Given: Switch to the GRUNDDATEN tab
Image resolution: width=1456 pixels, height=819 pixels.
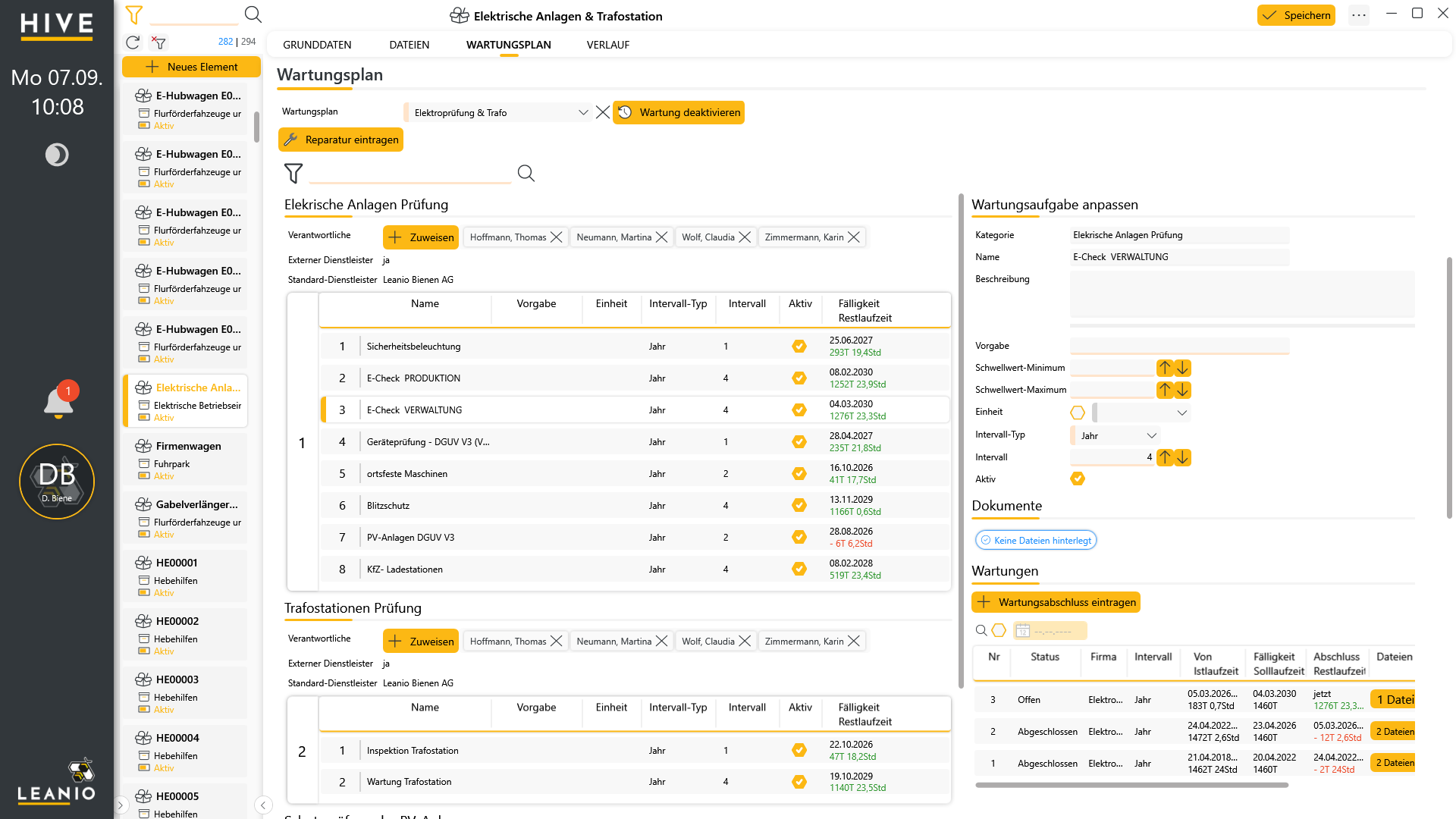Looking at the screenshot, I should click(x=317, y=45).
